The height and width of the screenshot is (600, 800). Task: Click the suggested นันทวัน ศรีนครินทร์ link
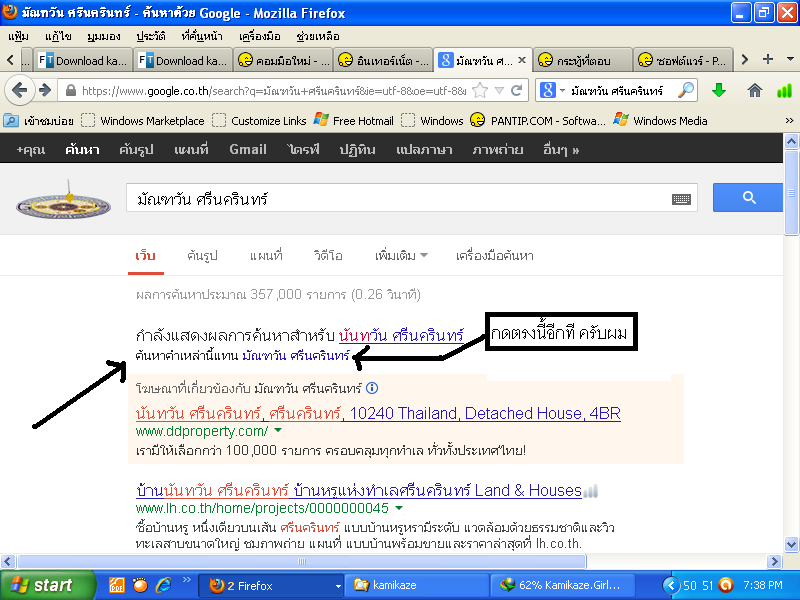tap(401, 335)
